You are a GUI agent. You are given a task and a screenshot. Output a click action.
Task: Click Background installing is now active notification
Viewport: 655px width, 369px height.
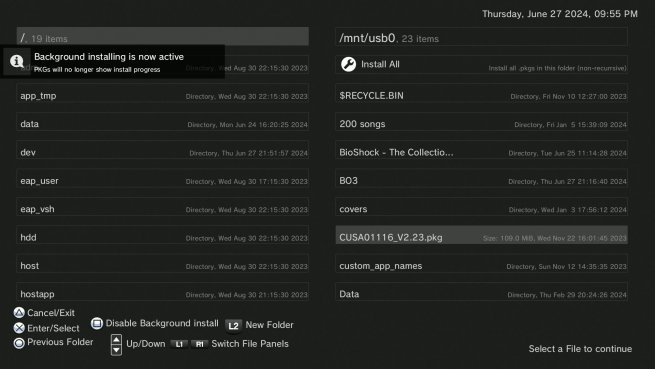113,61
